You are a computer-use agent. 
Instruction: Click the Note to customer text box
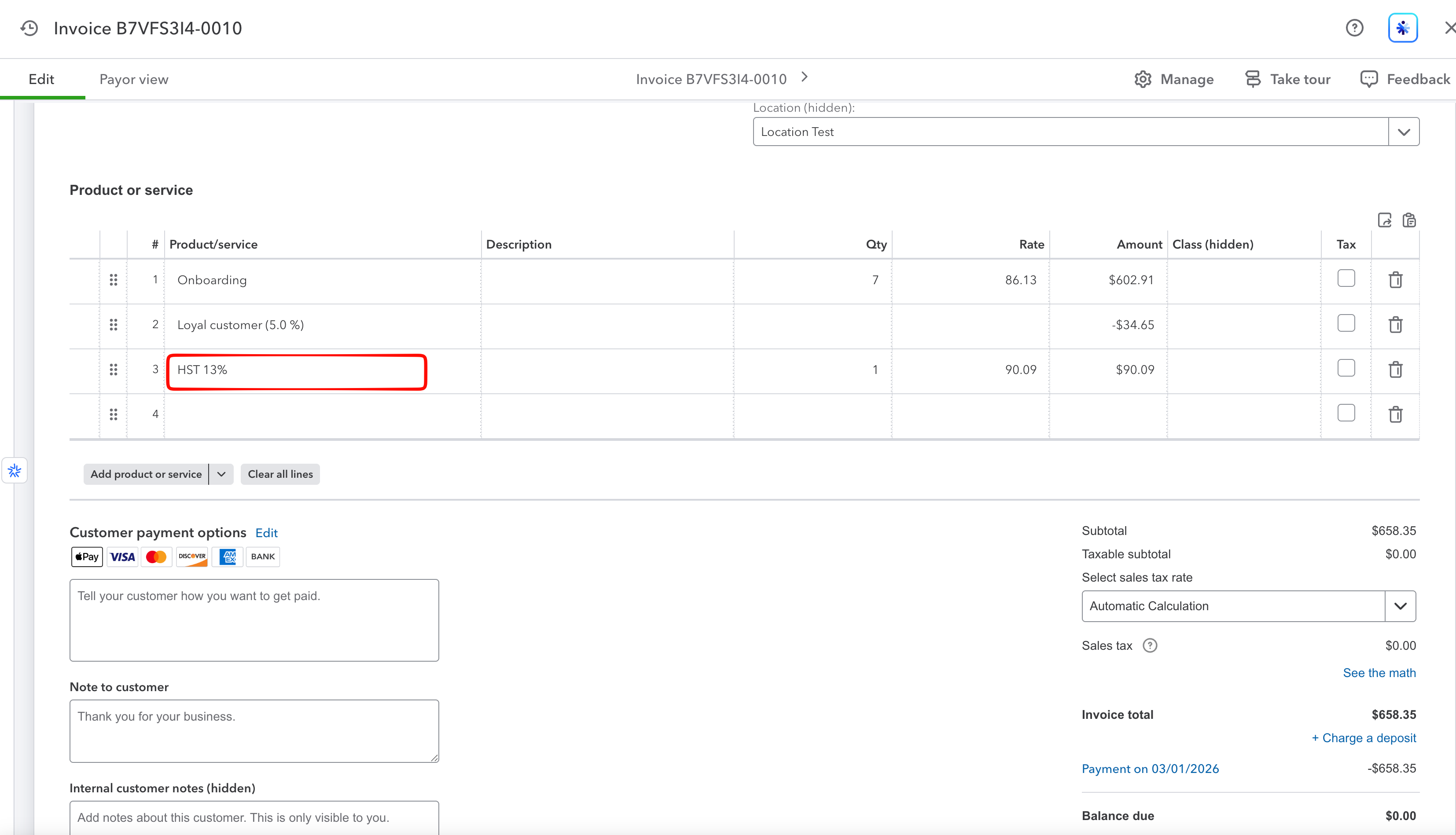coord(254,731)
